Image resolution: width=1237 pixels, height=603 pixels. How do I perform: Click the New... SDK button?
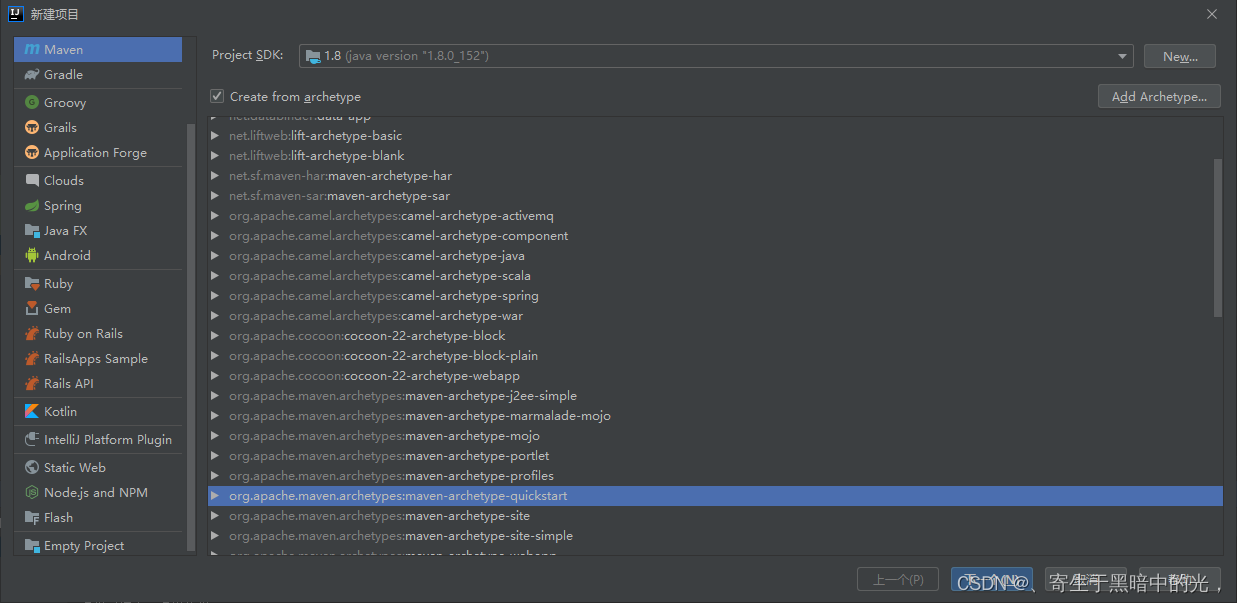click(x=1180, y=56)
